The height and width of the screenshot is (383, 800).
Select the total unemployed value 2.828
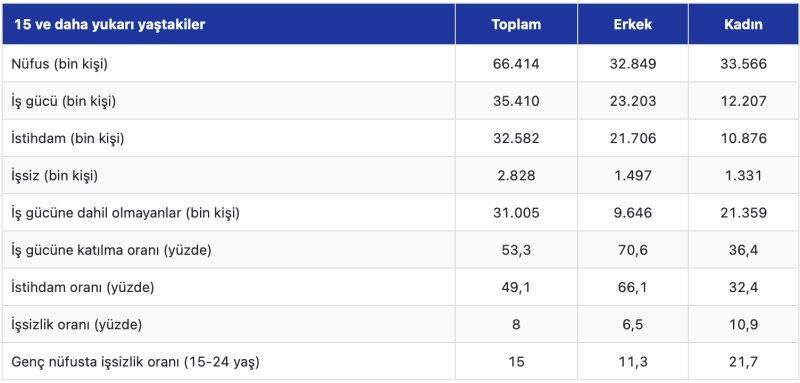[x=516, y=176]
